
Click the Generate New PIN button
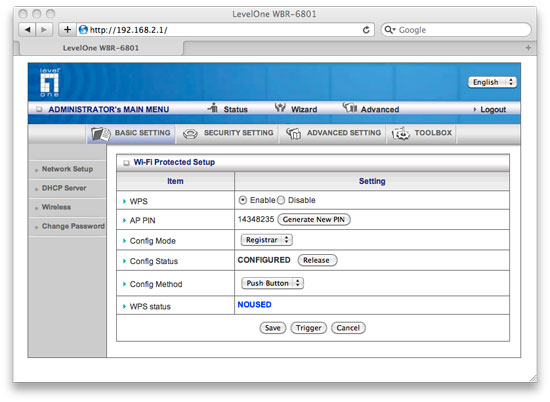pos(314,220)
